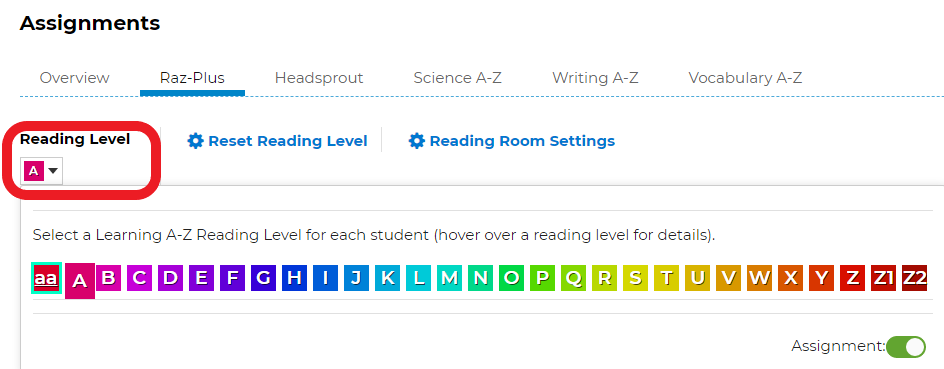Select the yellow reading level T swatch
The height and width of the screenshot is (369, 944).
tap(666, 278)
